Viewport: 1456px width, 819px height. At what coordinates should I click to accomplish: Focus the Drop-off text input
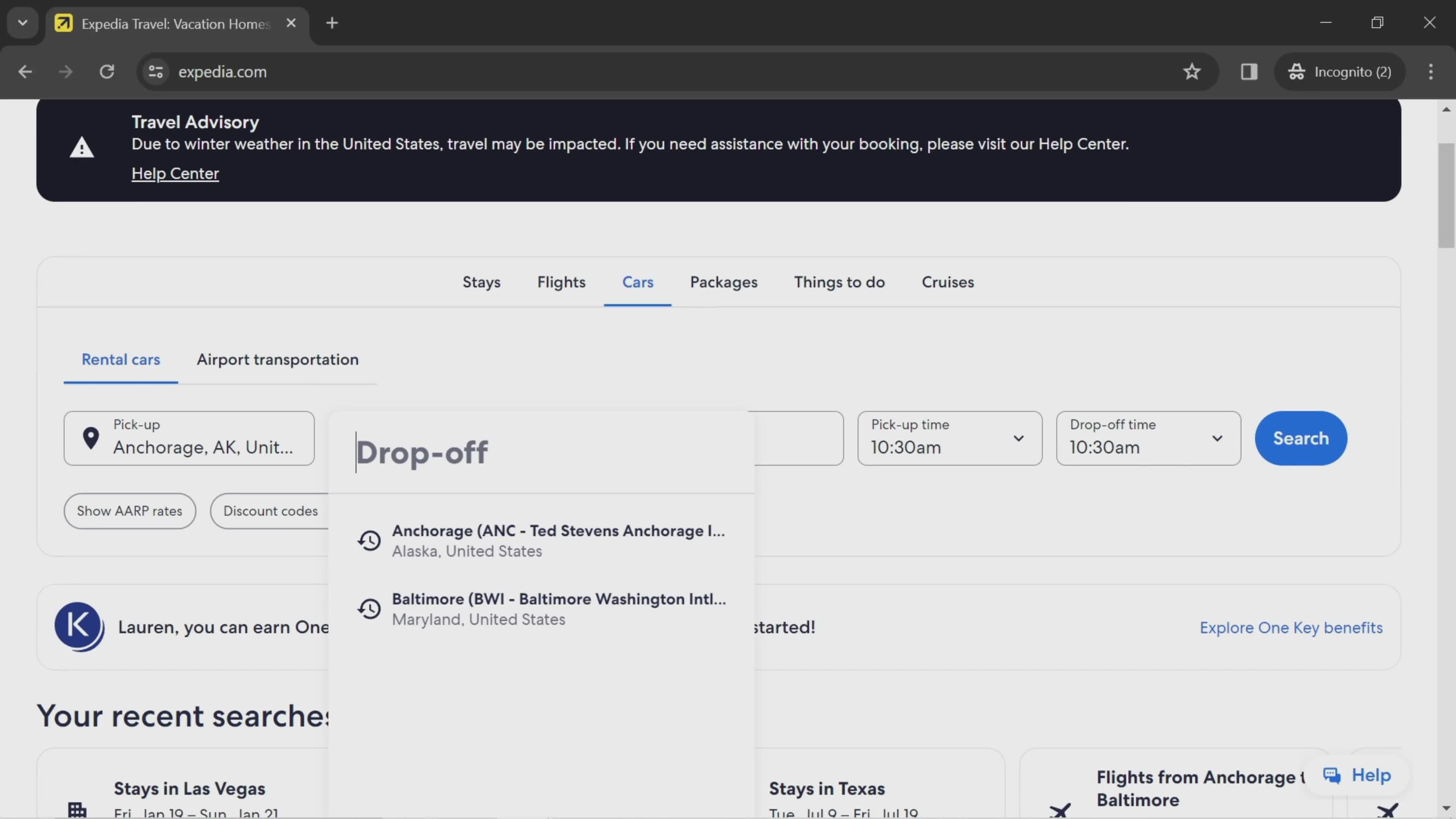point(541,452)
